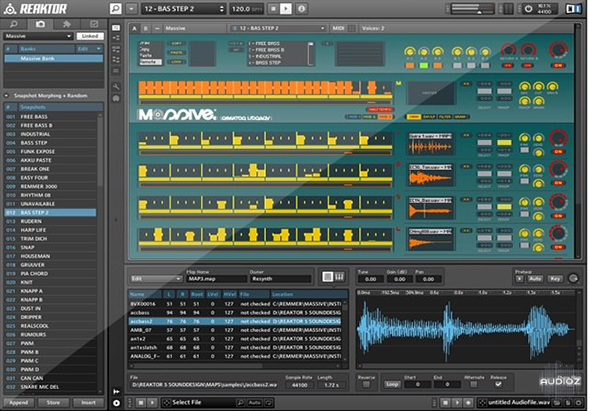This screenshot has width=590, height=411.
Task: Toggle the audio engine power button
Action: click(528, 9)
